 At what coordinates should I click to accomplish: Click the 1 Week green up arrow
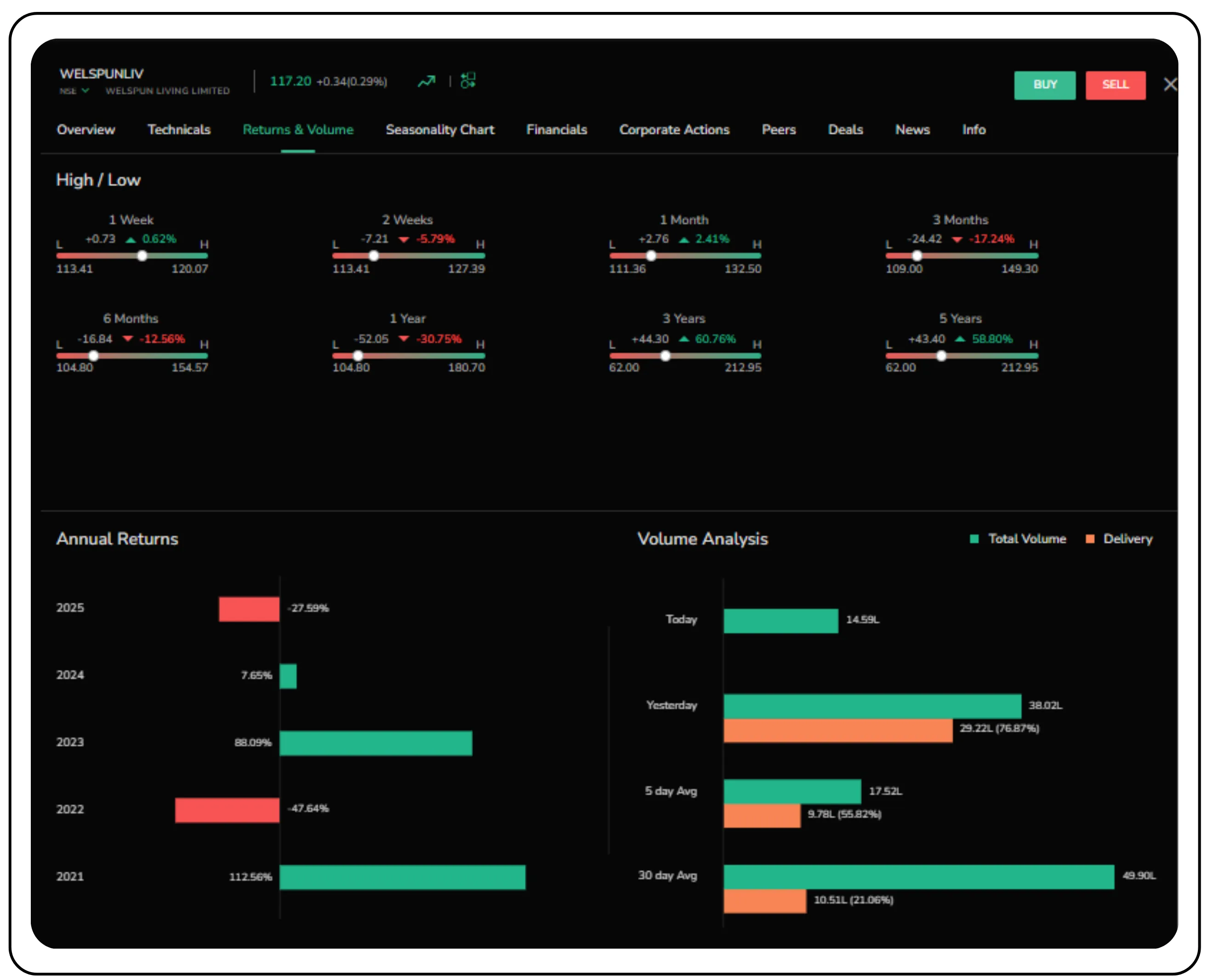click(x=131, y=240)
